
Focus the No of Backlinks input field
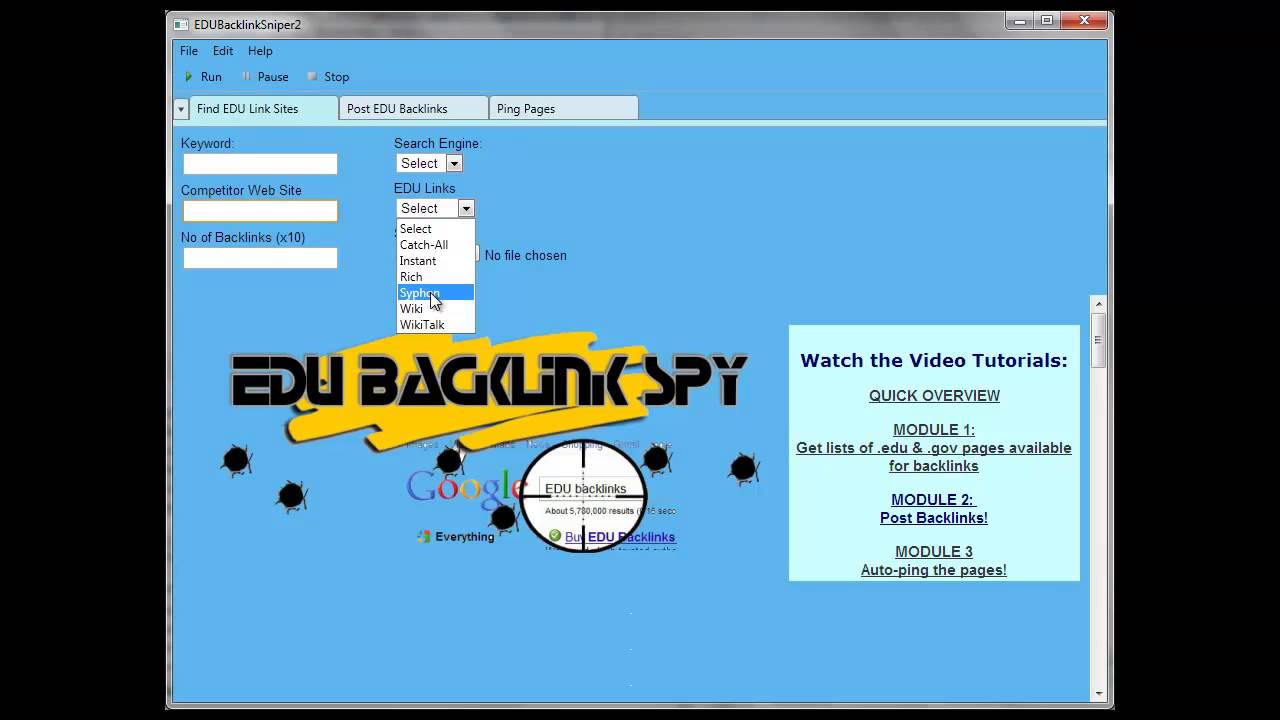[x=260, y=258]
